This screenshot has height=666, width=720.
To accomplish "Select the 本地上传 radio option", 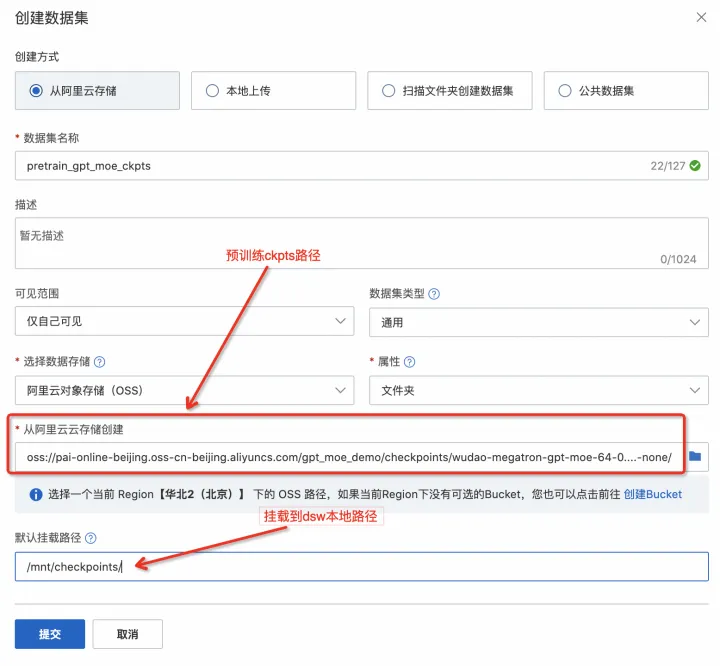I will click(212, 91).
